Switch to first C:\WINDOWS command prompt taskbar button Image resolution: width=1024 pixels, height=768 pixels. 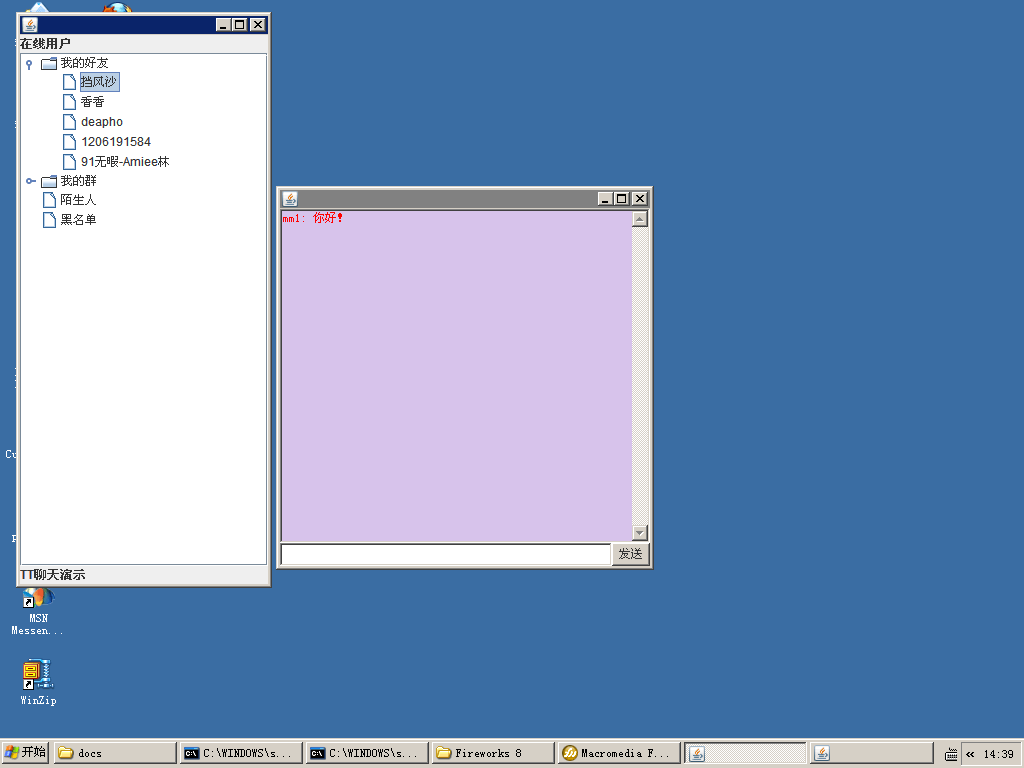(x=241, y=753)
